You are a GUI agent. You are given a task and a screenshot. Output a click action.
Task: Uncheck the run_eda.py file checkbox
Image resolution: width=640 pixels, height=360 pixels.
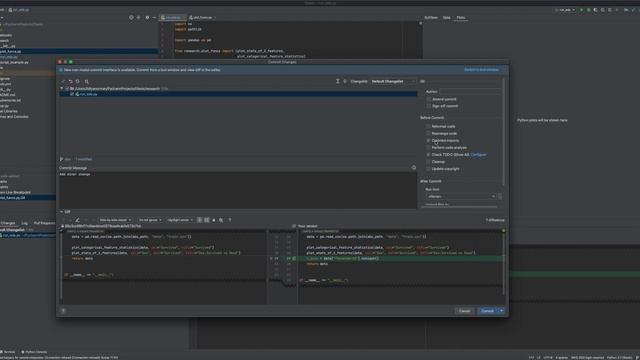[x=72, y=94]
